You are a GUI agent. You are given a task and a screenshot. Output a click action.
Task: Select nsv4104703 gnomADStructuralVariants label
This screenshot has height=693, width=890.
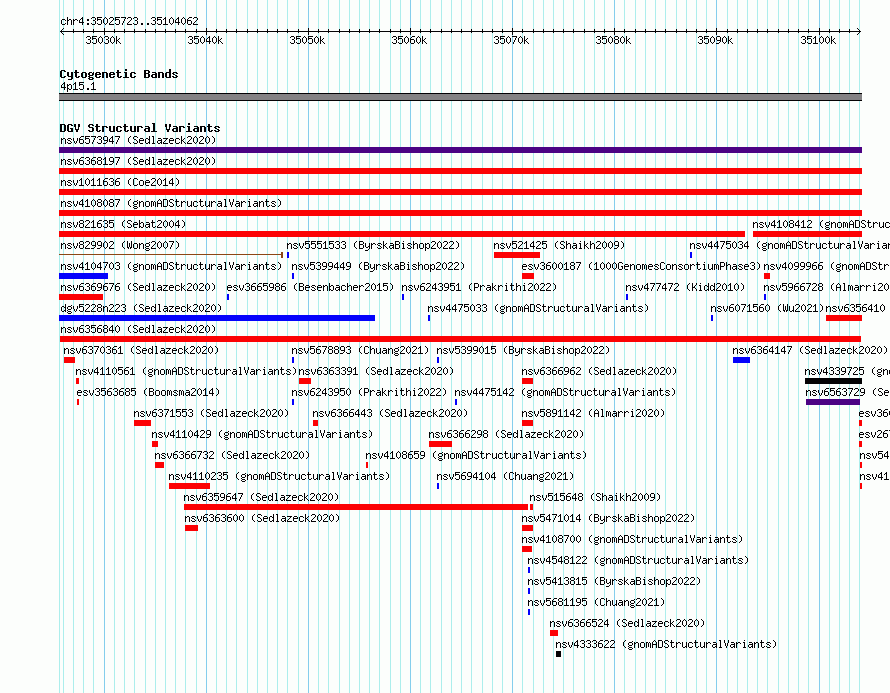pos(171,266)
